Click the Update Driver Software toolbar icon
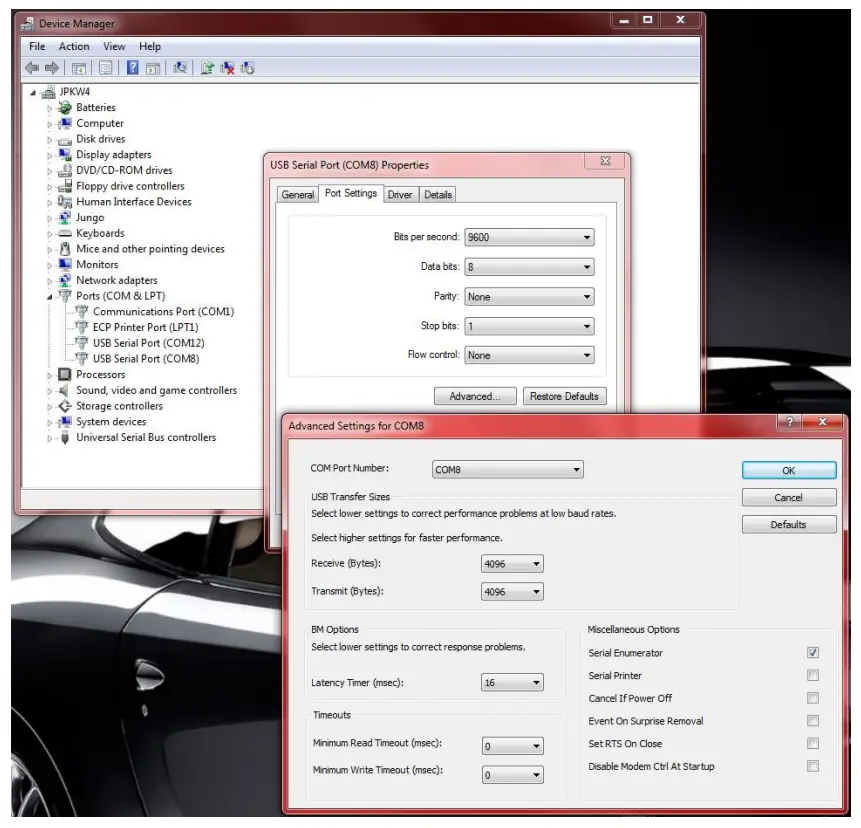Viewport: 861px width, 828px height. [x=207, y=68]
